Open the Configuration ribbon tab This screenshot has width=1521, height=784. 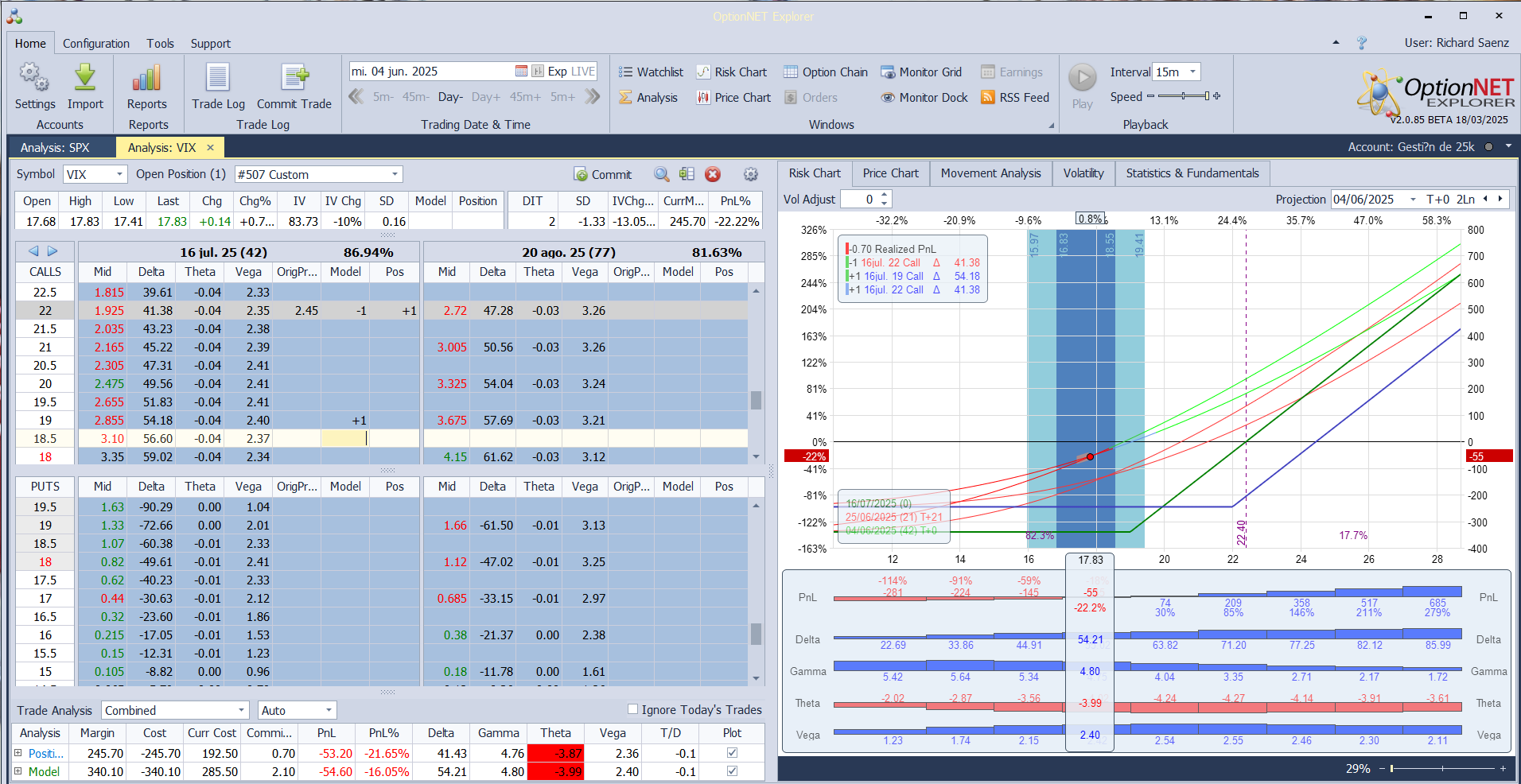coord(96,43)
